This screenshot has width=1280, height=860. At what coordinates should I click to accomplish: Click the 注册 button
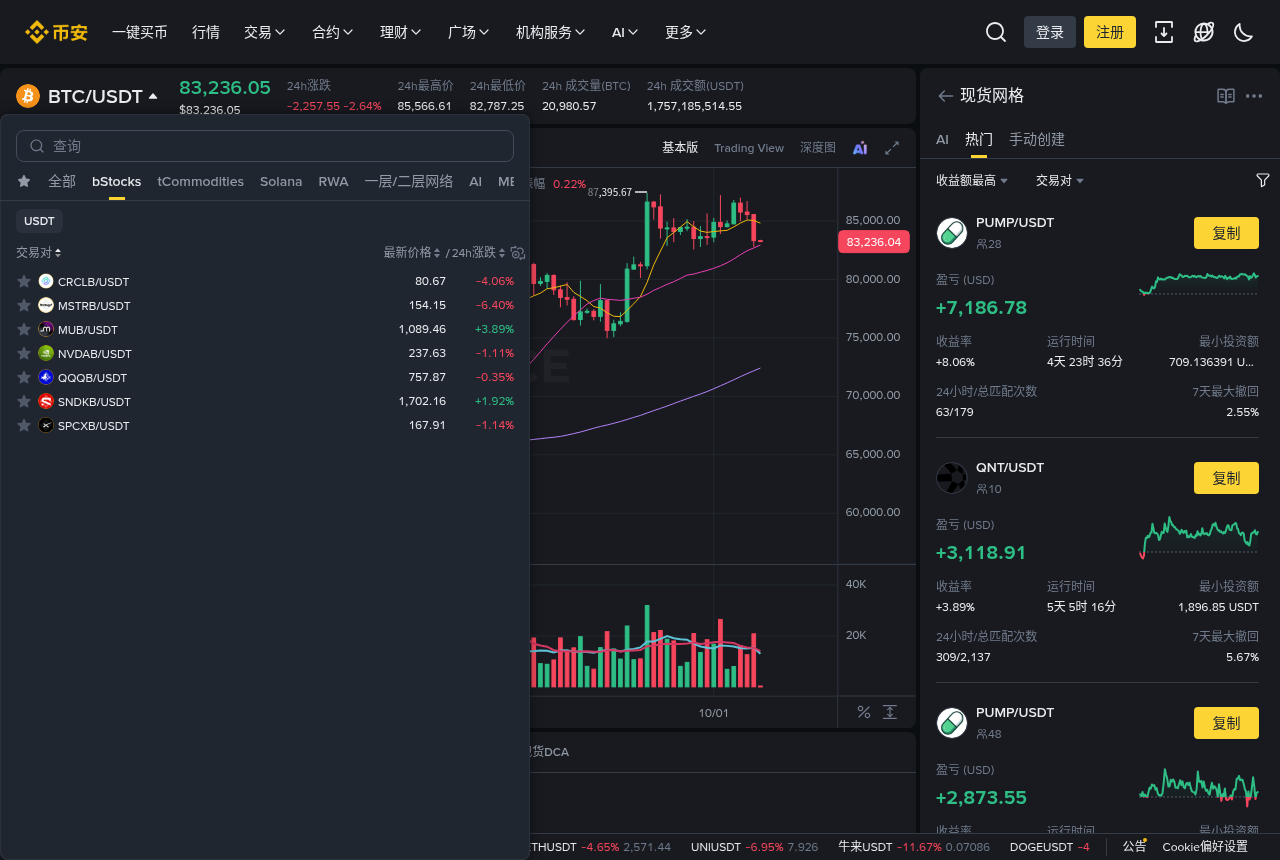[x=1110, y=32]
